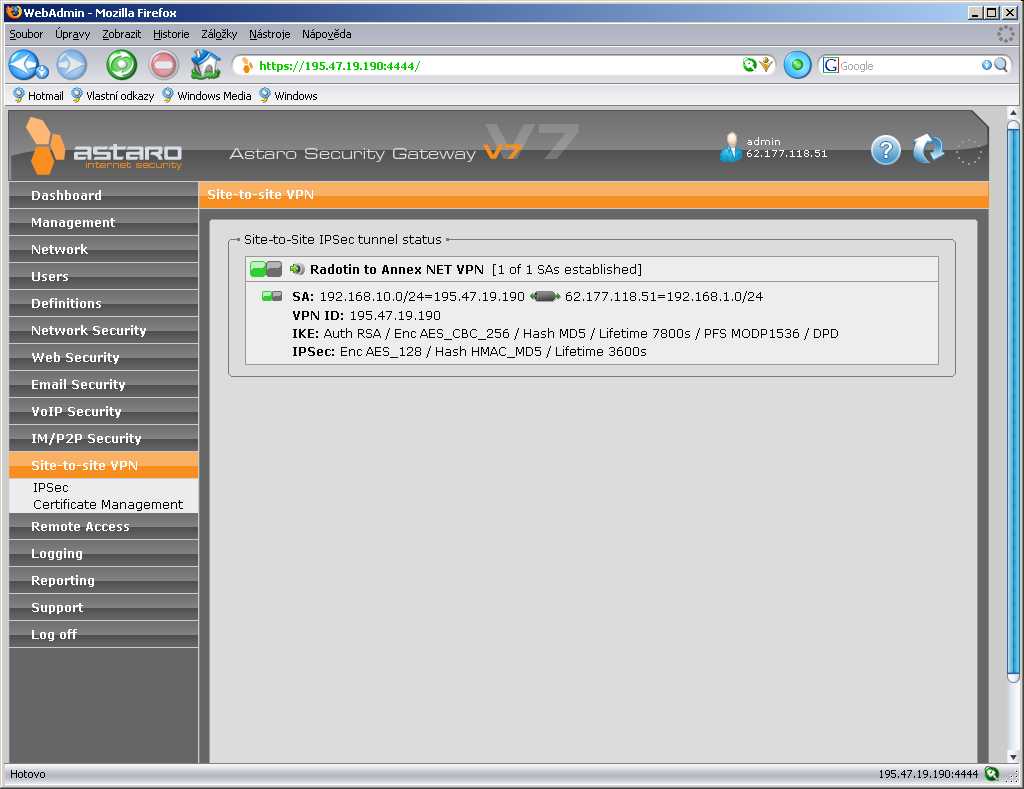Toggle the small SA status indicator switch
1024x789 pixels.
(271, 296)
